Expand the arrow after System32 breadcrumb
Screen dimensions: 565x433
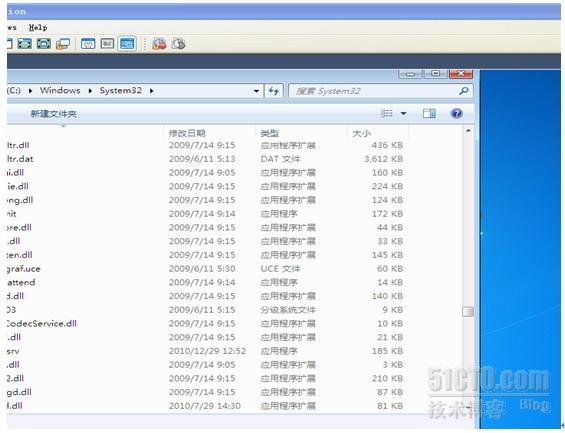[x=152, y=91]
